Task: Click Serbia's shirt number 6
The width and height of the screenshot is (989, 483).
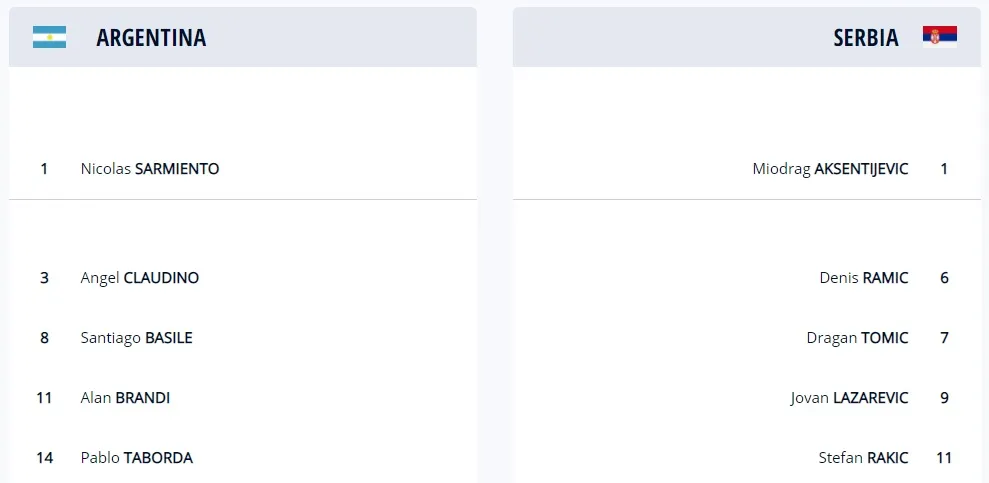Action: click(944, 278)
